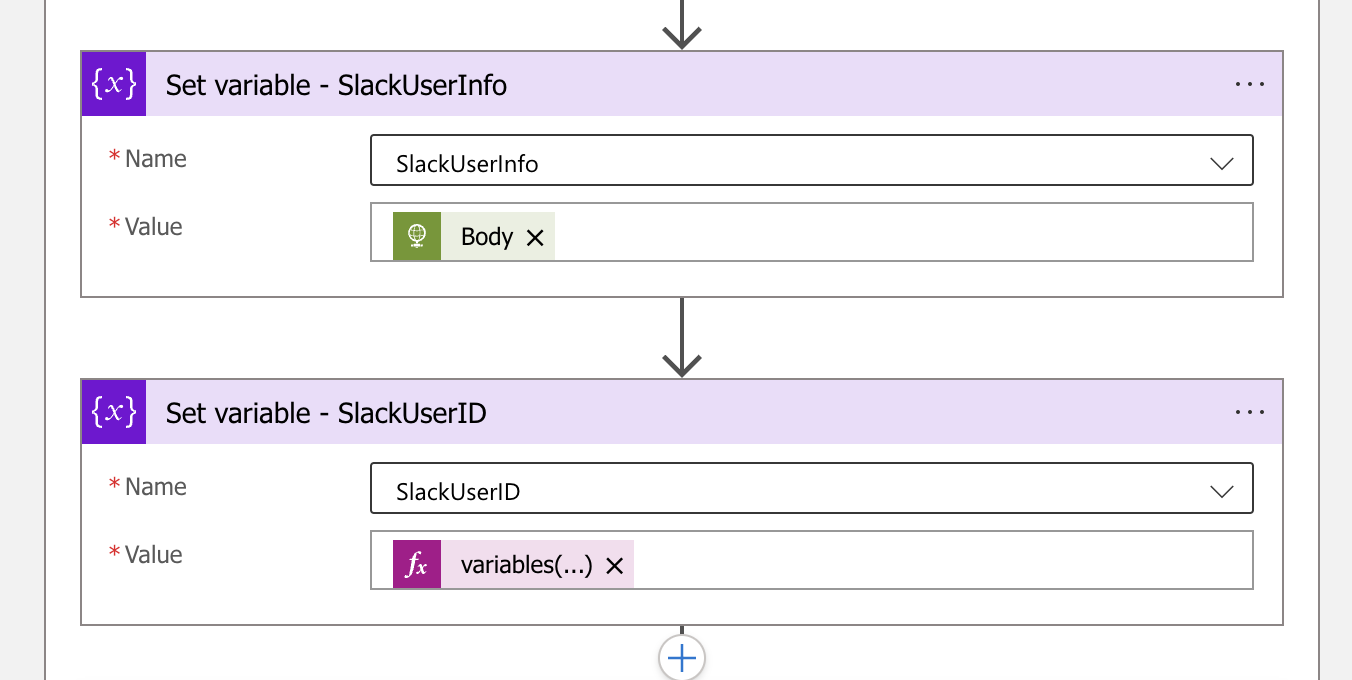The height and width of the screenshot is (680, 1352).
Task: Click empty space in SlackUserInfo Value field
Action: pos(900,233)
